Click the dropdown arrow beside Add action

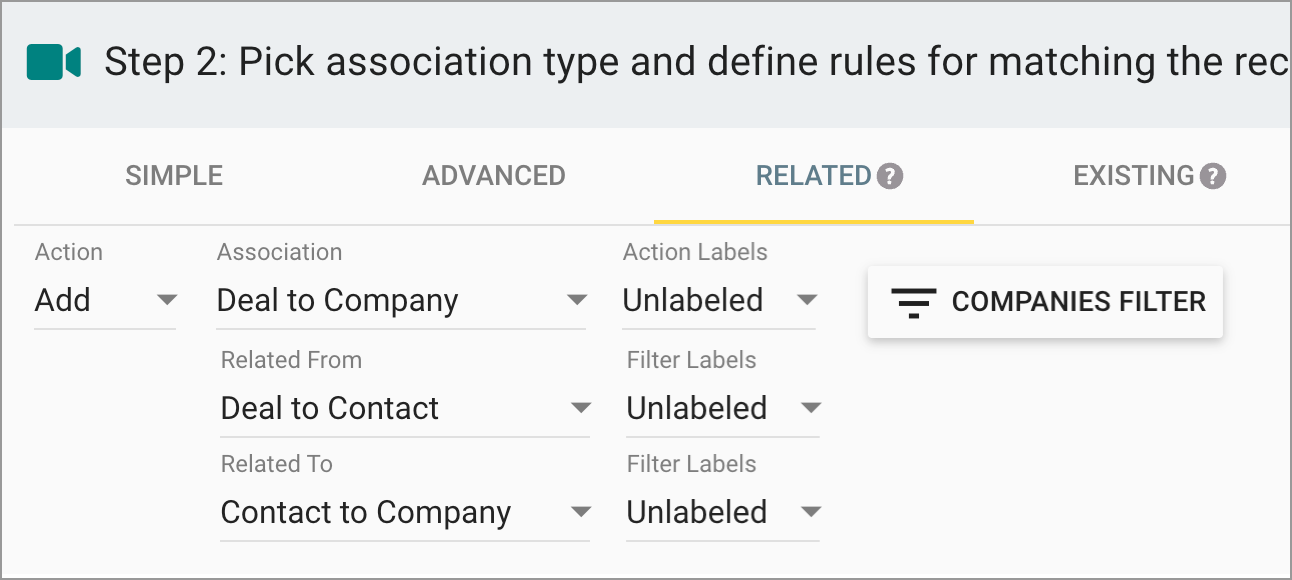tap(168, 300)
